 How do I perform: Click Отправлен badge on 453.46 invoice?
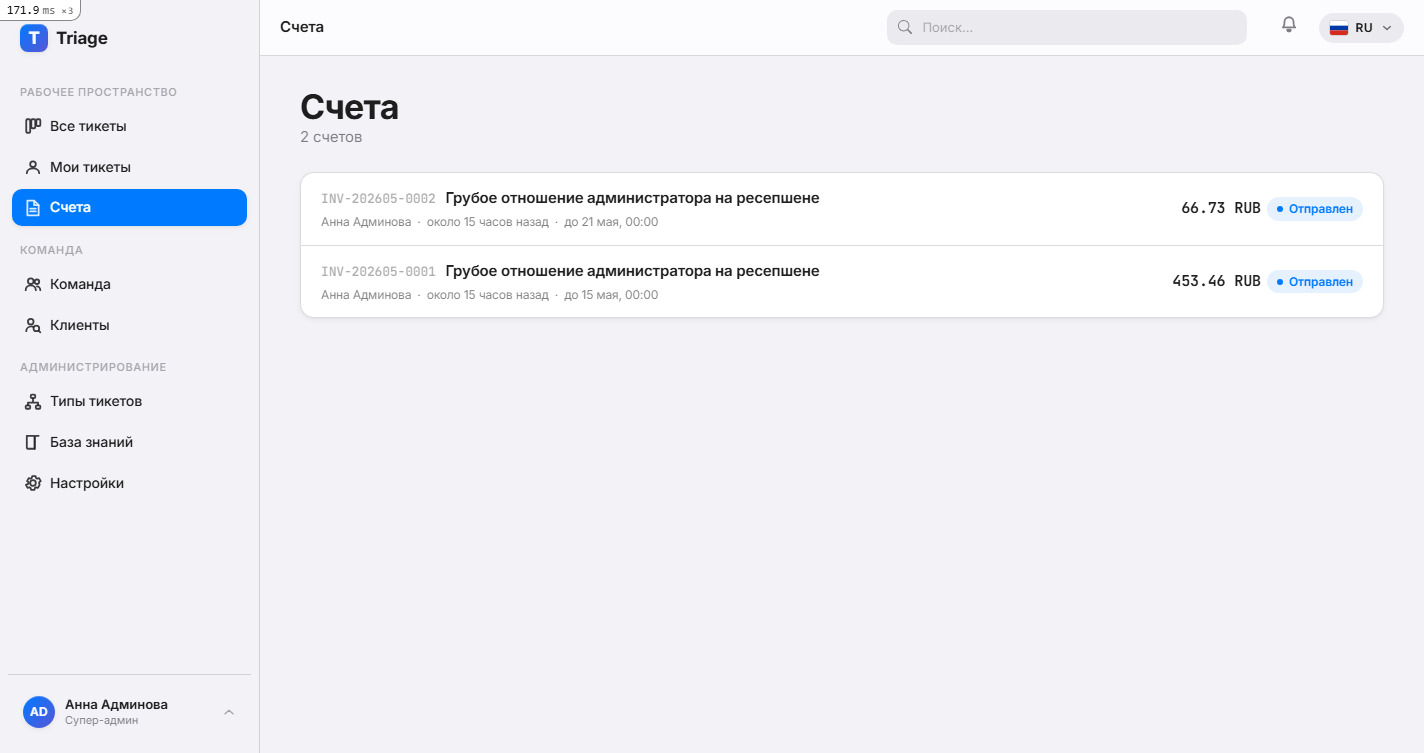point(1315,282)
